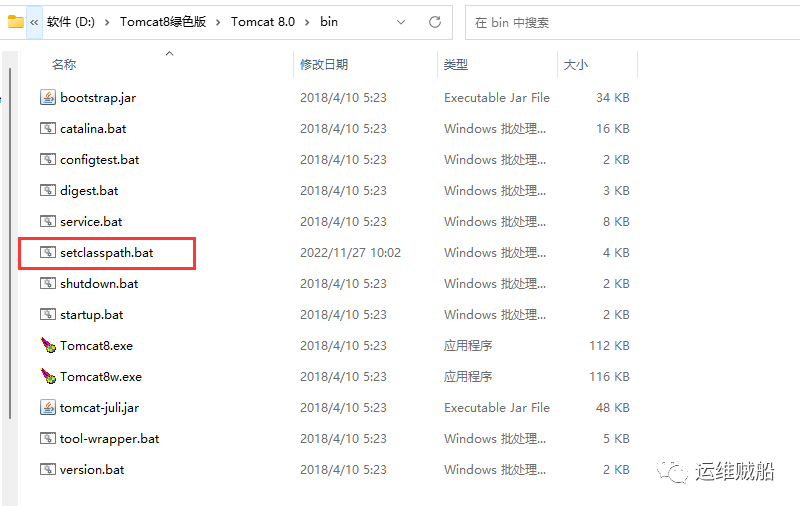Image resolution: width=800 pixels, height=506 pixels.
Task: Sort files by 名称 column
Action: (64, 65)
